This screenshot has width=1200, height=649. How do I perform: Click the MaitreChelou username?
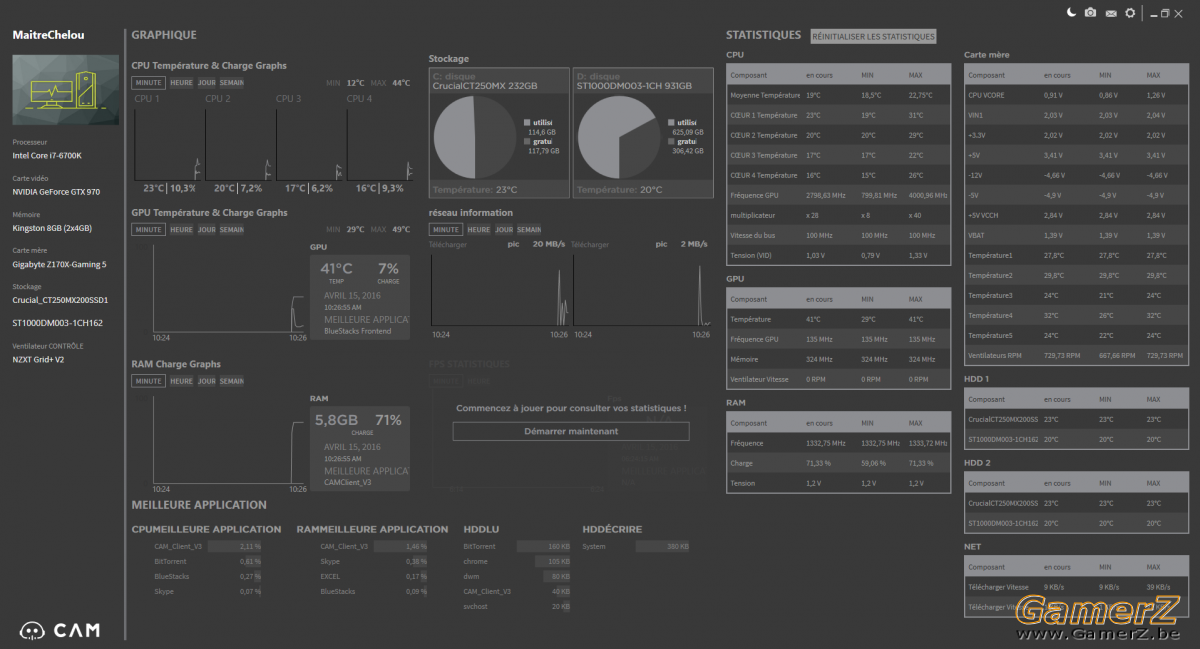(48, 35)
